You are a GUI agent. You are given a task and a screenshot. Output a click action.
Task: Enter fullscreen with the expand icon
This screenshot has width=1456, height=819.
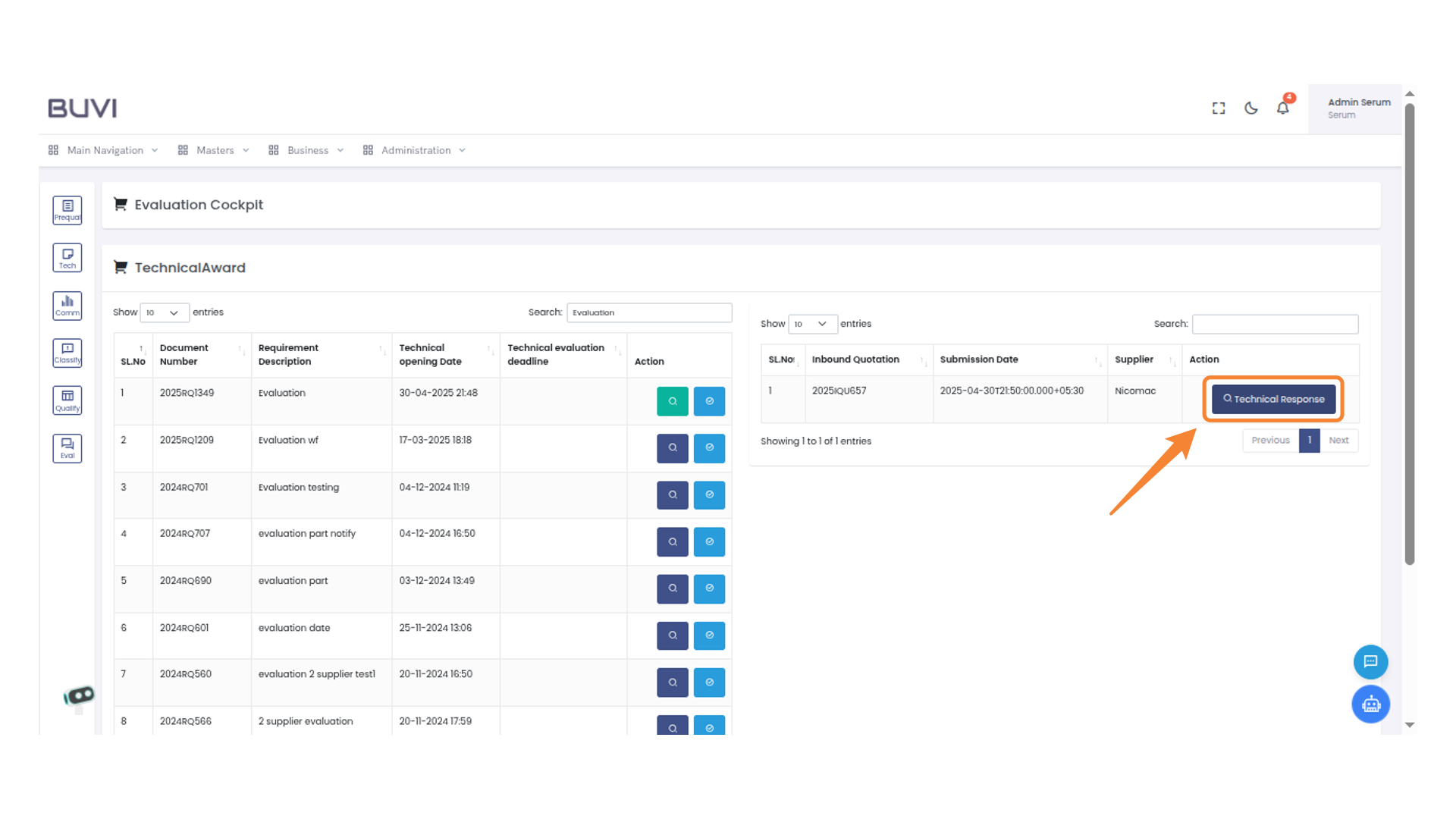(1219, 108)
